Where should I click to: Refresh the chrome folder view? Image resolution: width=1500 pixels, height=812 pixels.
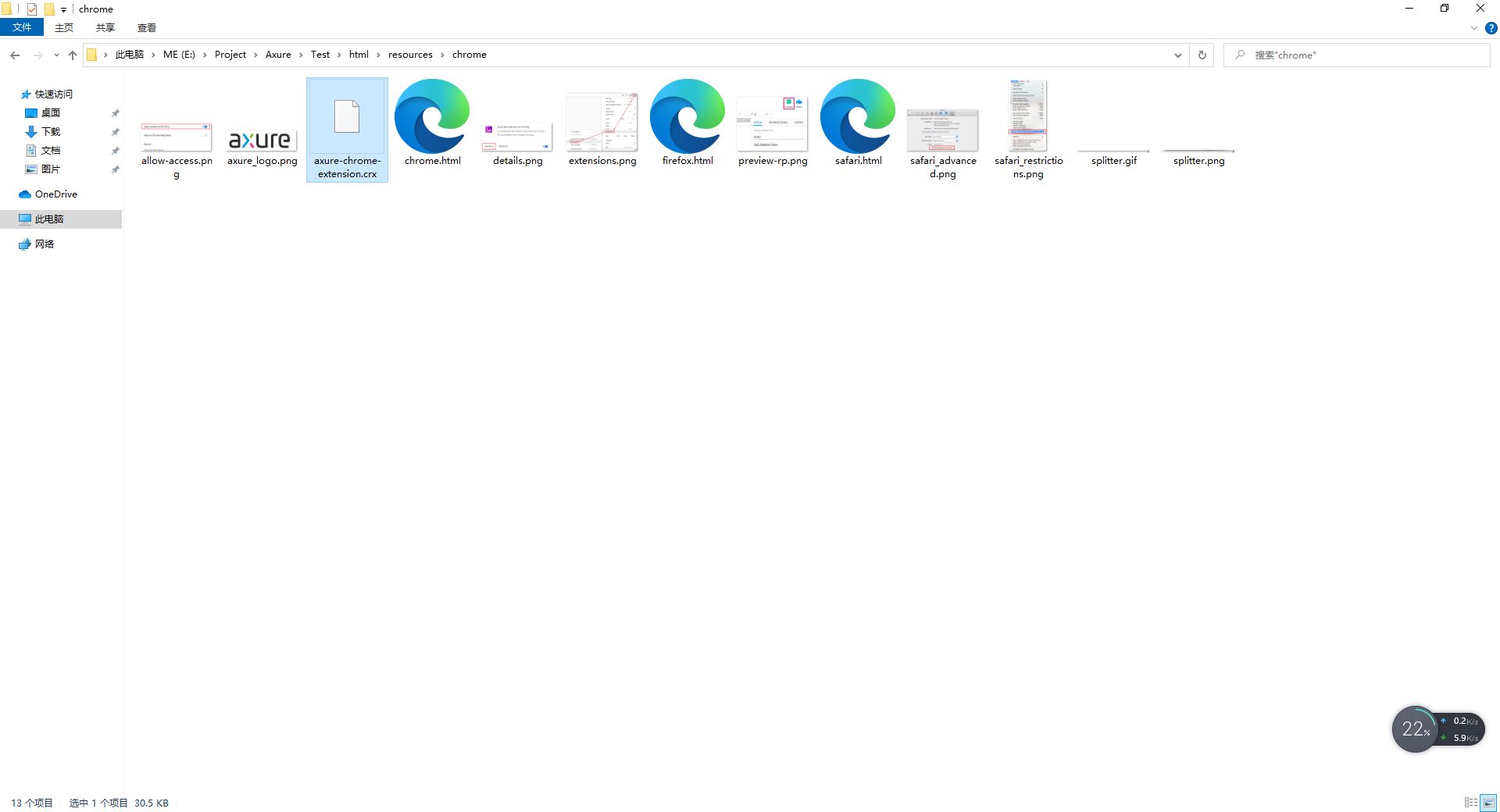(1202, 55)
